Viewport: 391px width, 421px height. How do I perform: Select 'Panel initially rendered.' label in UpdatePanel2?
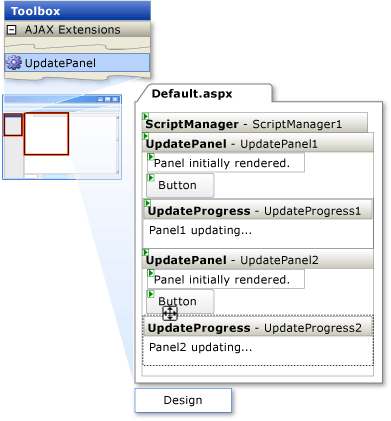226,279
